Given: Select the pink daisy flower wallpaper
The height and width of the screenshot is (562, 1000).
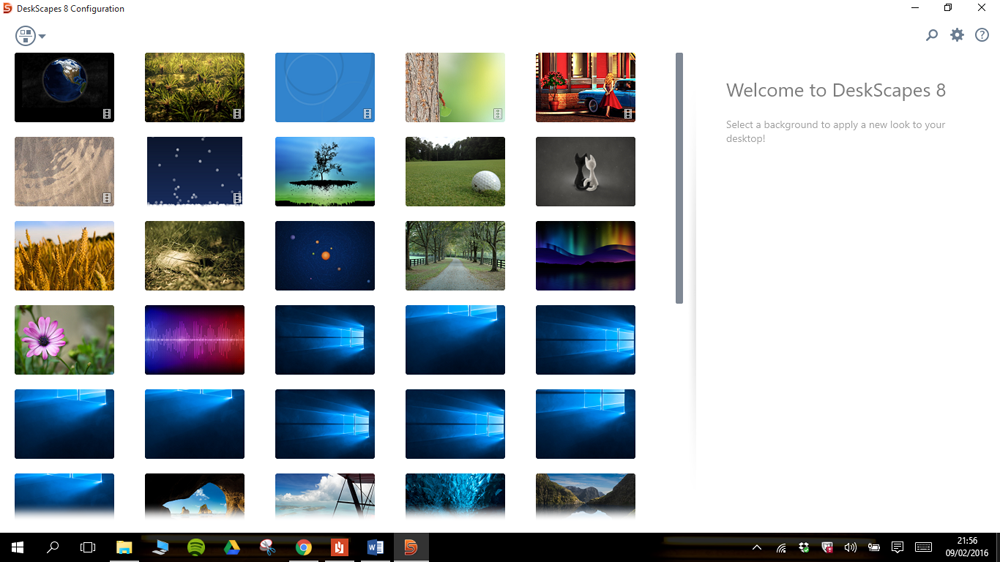Looking at the screenshot, I should (x=64, y=339).
